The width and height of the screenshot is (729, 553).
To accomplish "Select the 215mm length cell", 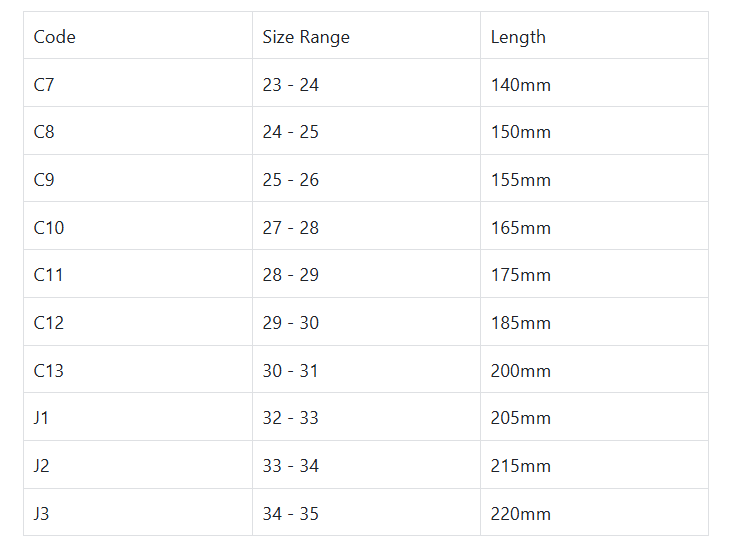I will (520, 466).
